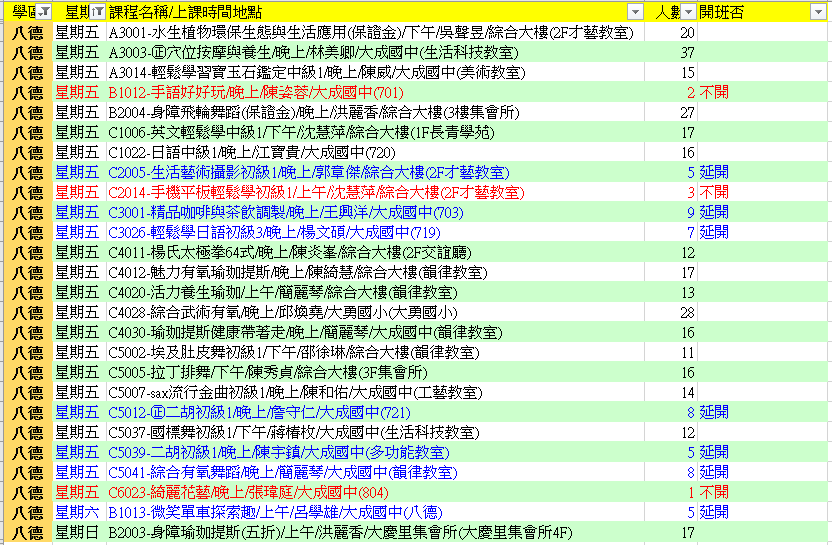Select 延開 status for C5012 二胡初級1

713,412
